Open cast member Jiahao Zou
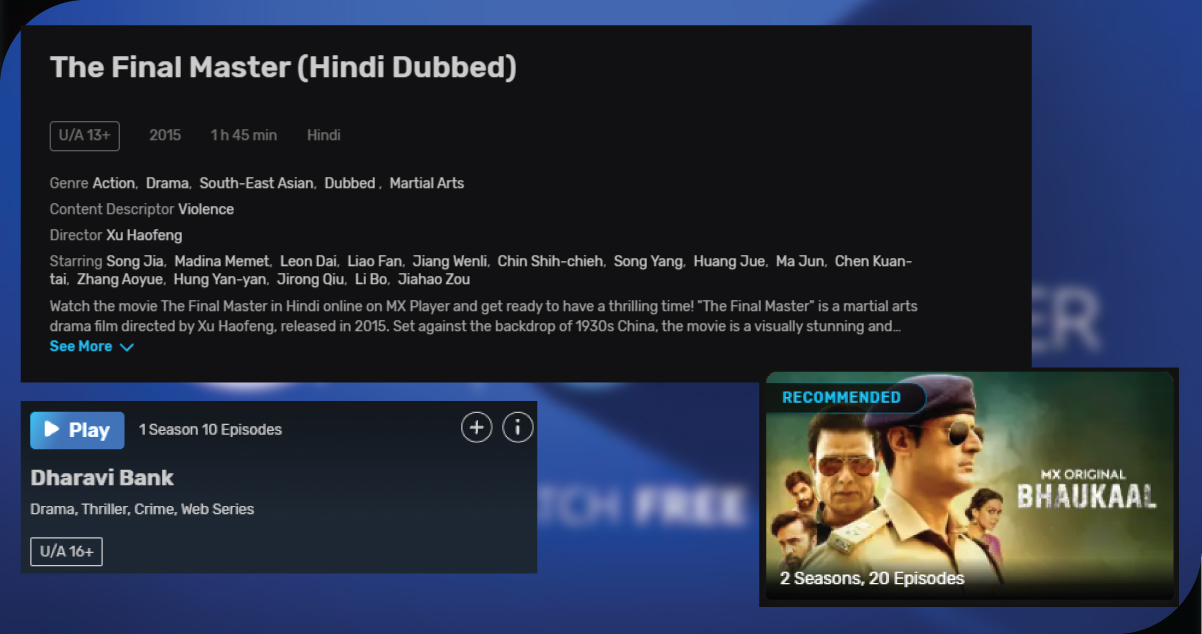This screenshot has width=1202, height=634. pyautogui.click(x=434, y=279)
